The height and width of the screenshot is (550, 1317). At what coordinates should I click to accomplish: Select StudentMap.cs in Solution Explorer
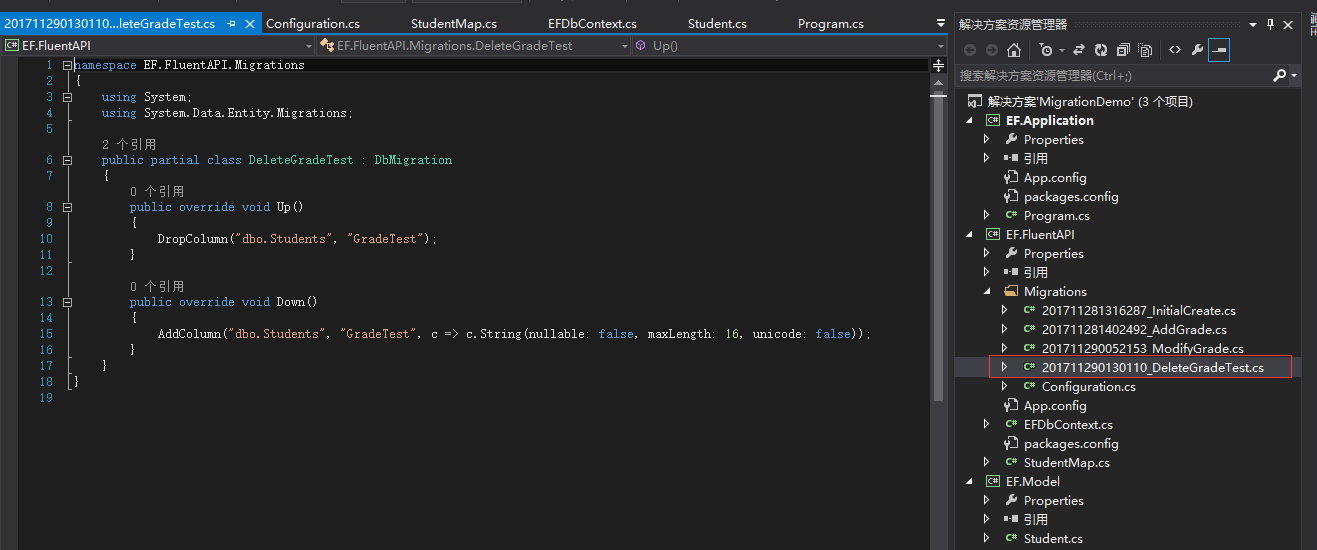click(x=1066, y=463)
